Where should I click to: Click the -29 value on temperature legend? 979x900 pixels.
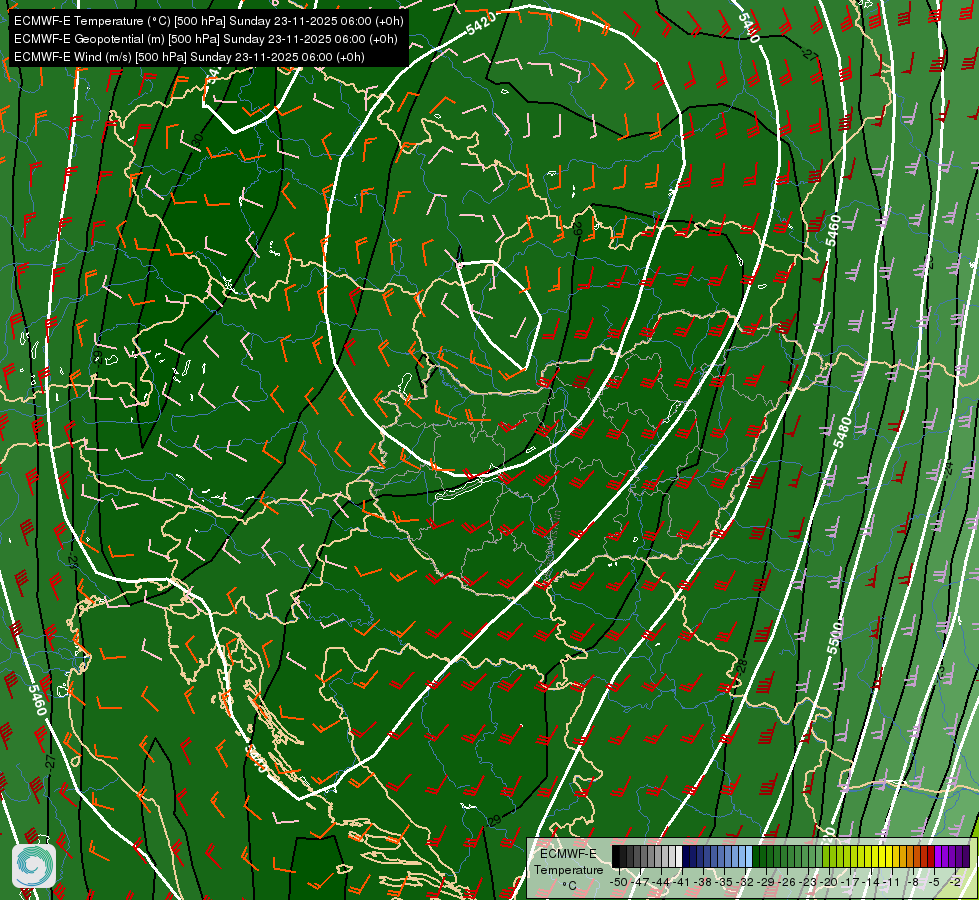point(767,882)
